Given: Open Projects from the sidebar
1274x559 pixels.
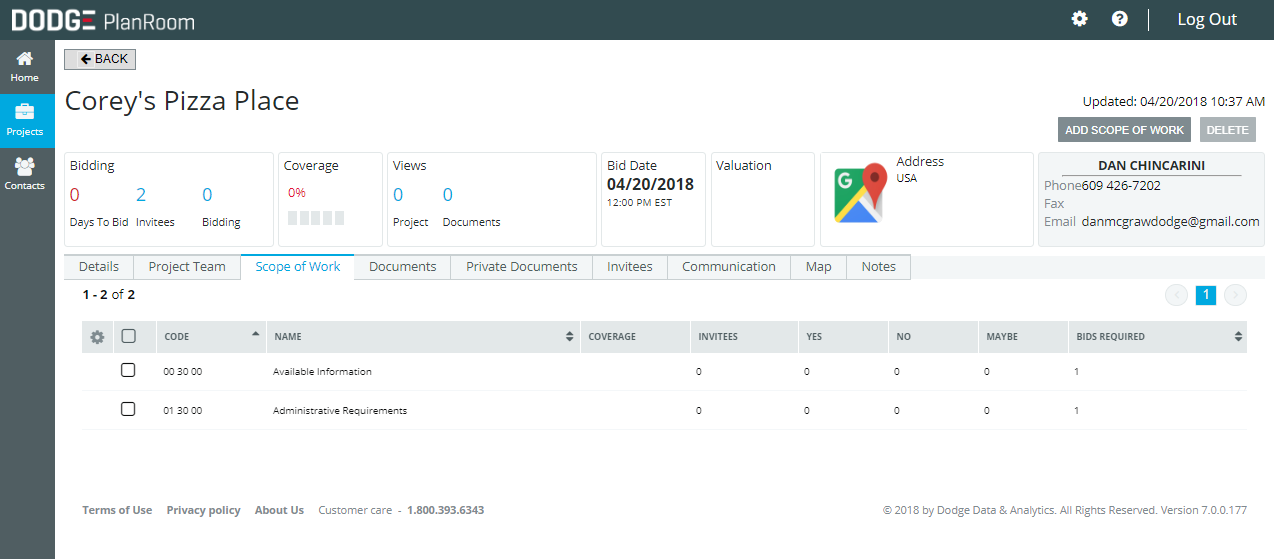Looking at the screenshot, I should (25, 120).
